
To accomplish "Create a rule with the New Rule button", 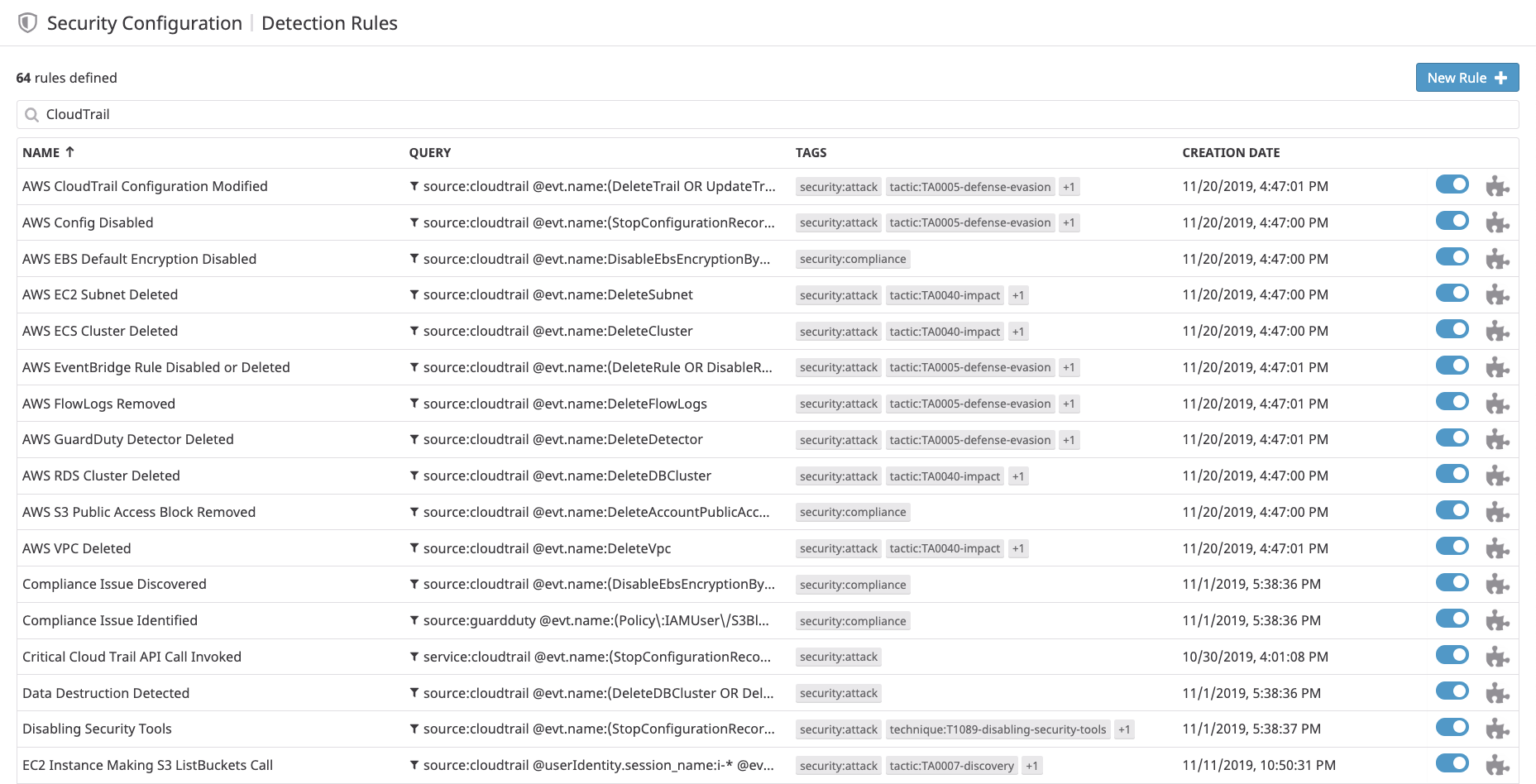I will tap(1467, 78).
